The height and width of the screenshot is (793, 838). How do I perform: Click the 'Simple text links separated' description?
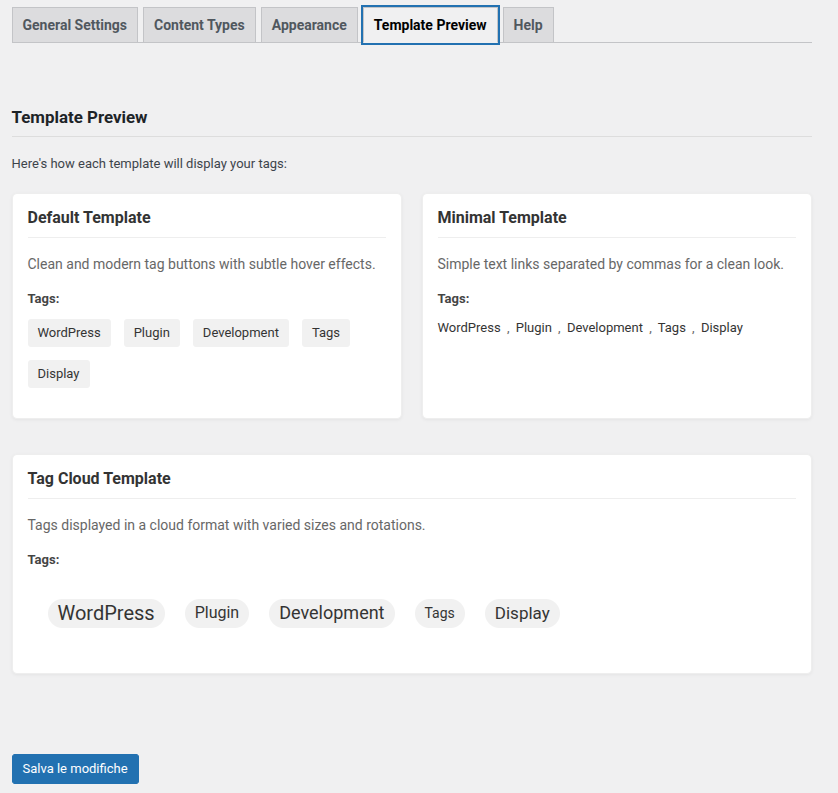point(610,264)
